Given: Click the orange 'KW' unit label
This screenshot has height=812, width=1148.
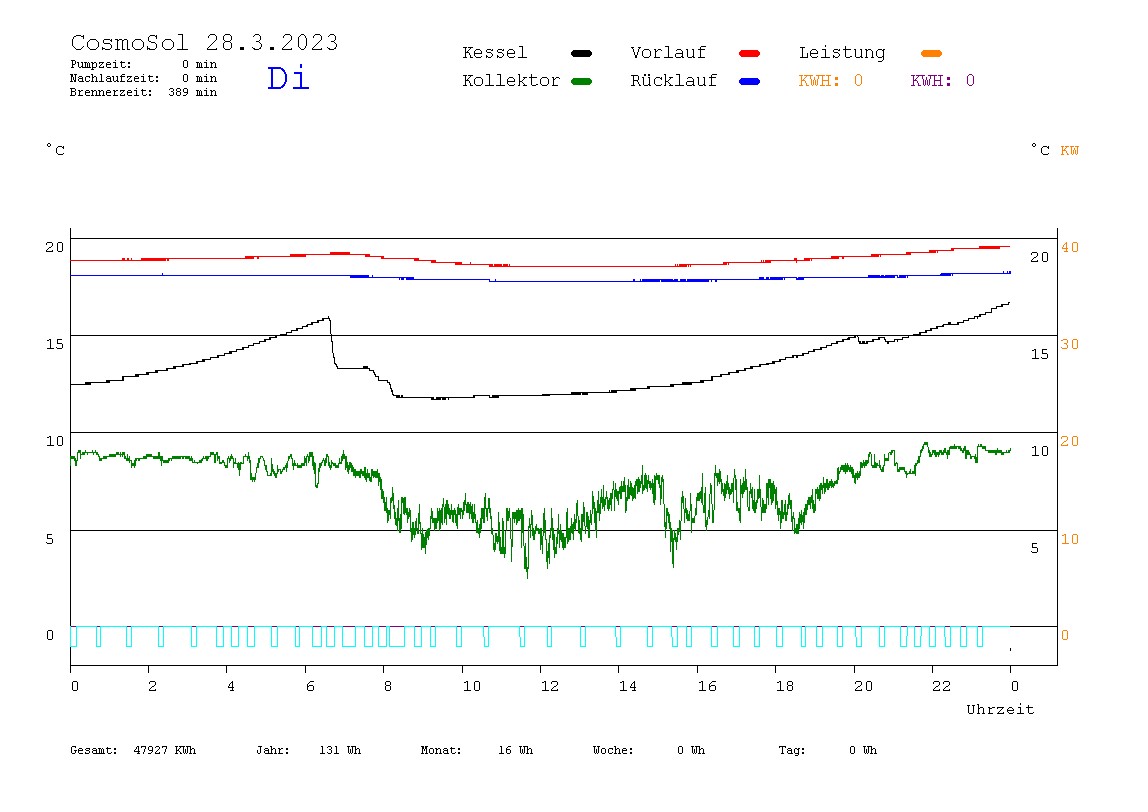Looking at the screenshot, I should (x=1070, y=151).
